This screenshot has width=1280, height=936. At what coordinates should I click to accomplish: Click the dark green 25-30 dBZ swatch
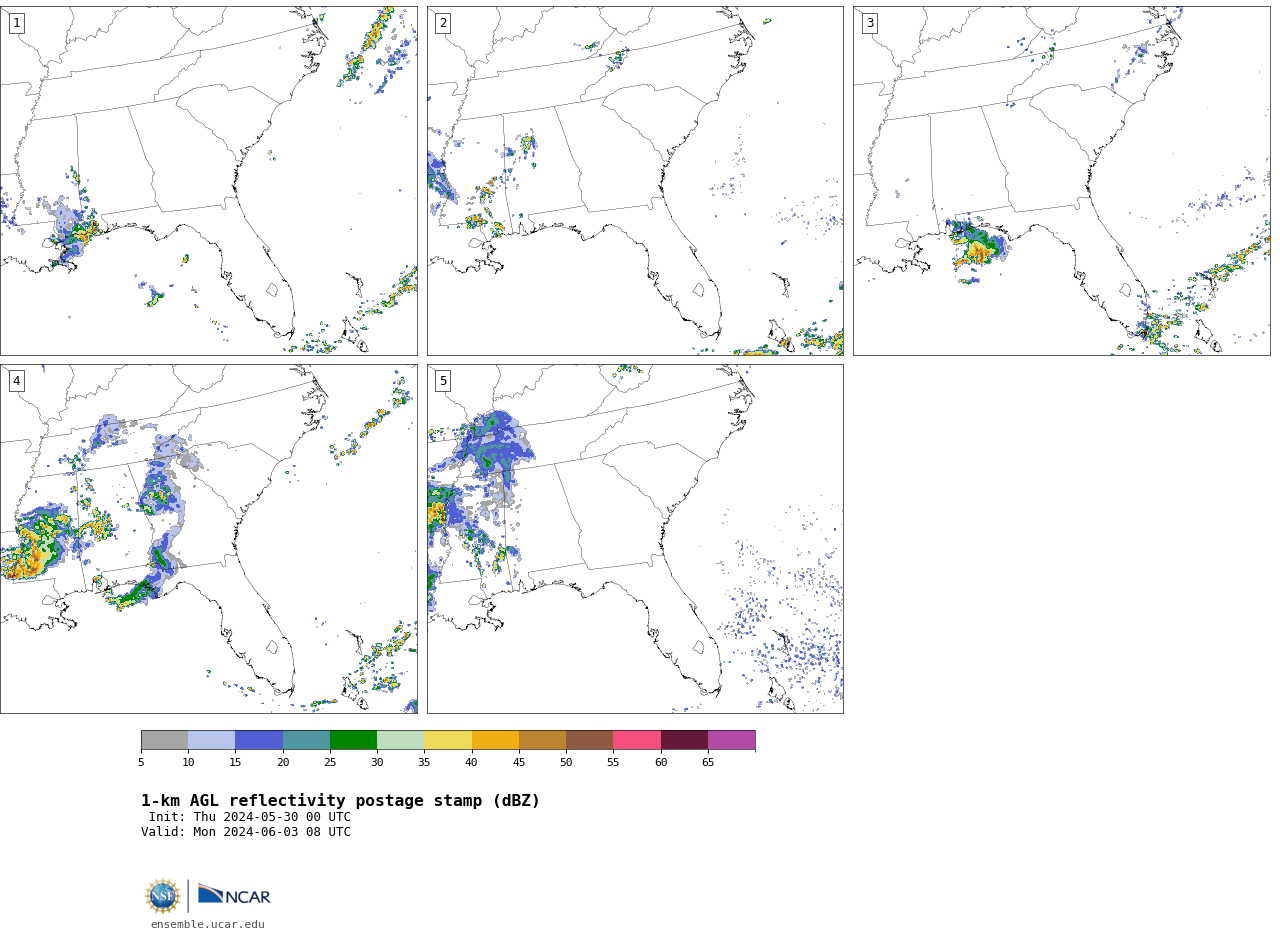coord(353,740)
